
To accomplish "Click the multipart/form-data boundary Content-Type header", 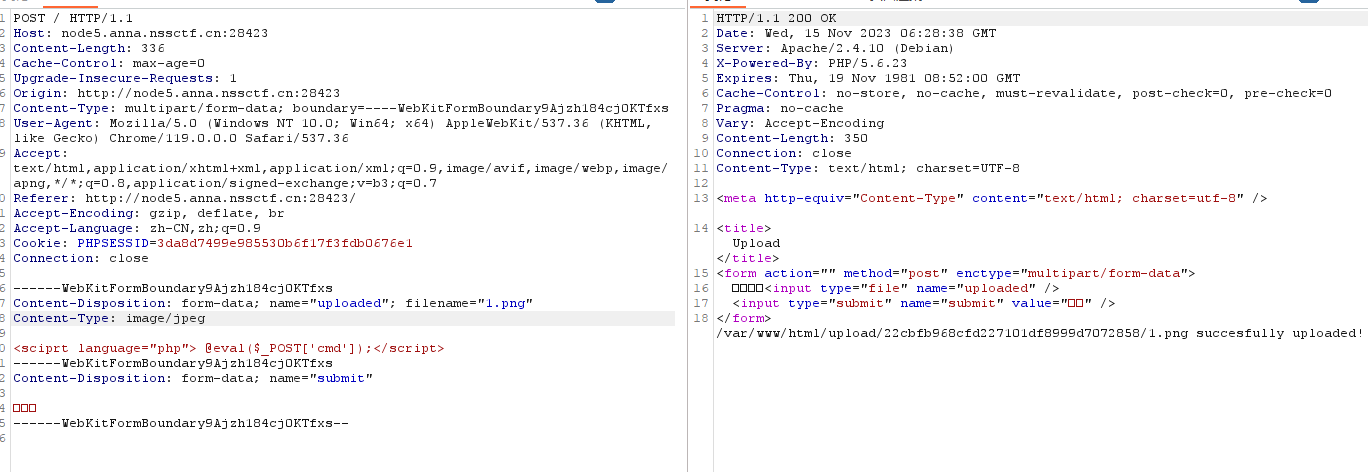I will tap(341, 108).
